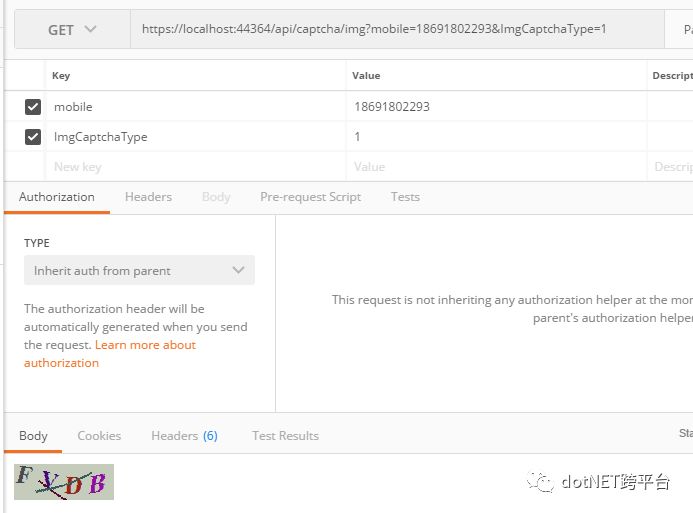Screen dimensions: 693x513
Task: Select the ImgCaptchaType key cell
Action: click(x=196, y=137)
